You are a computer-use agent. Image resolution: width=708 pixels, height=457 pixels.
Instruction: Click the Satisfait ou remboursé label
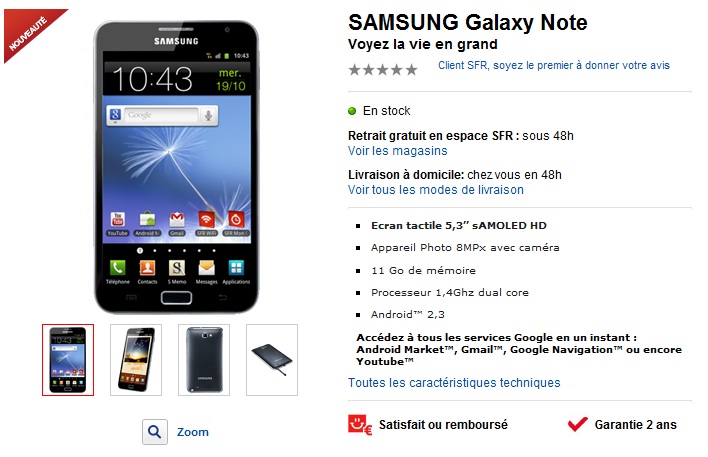point(443,425)
